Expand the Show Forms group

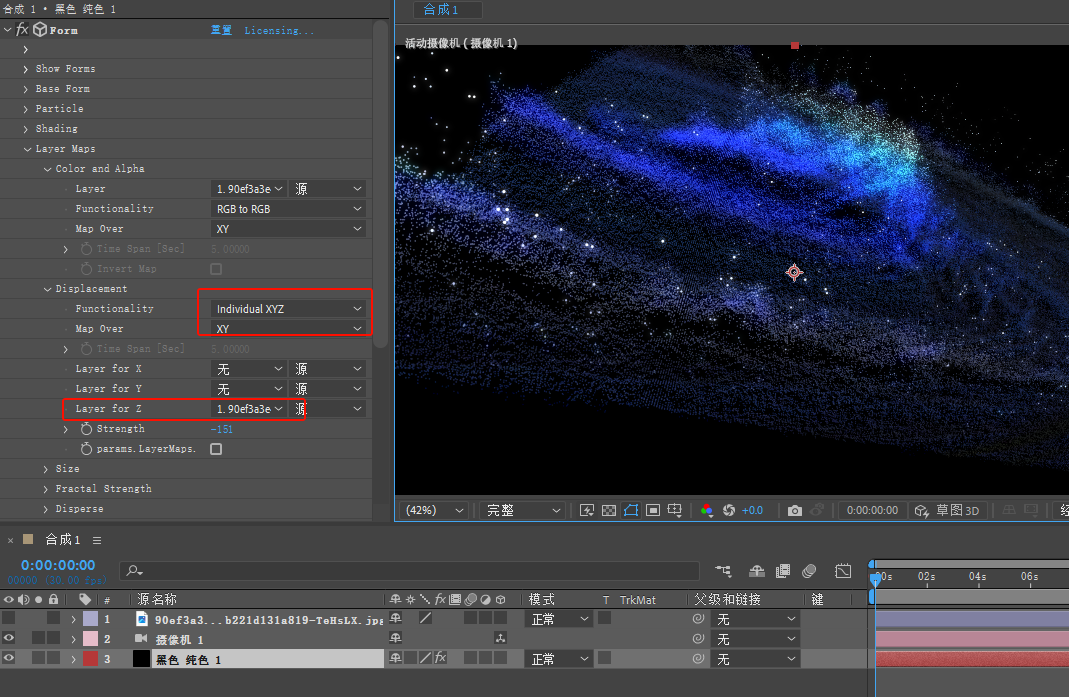pyautogui.click(x=26, y=69)
